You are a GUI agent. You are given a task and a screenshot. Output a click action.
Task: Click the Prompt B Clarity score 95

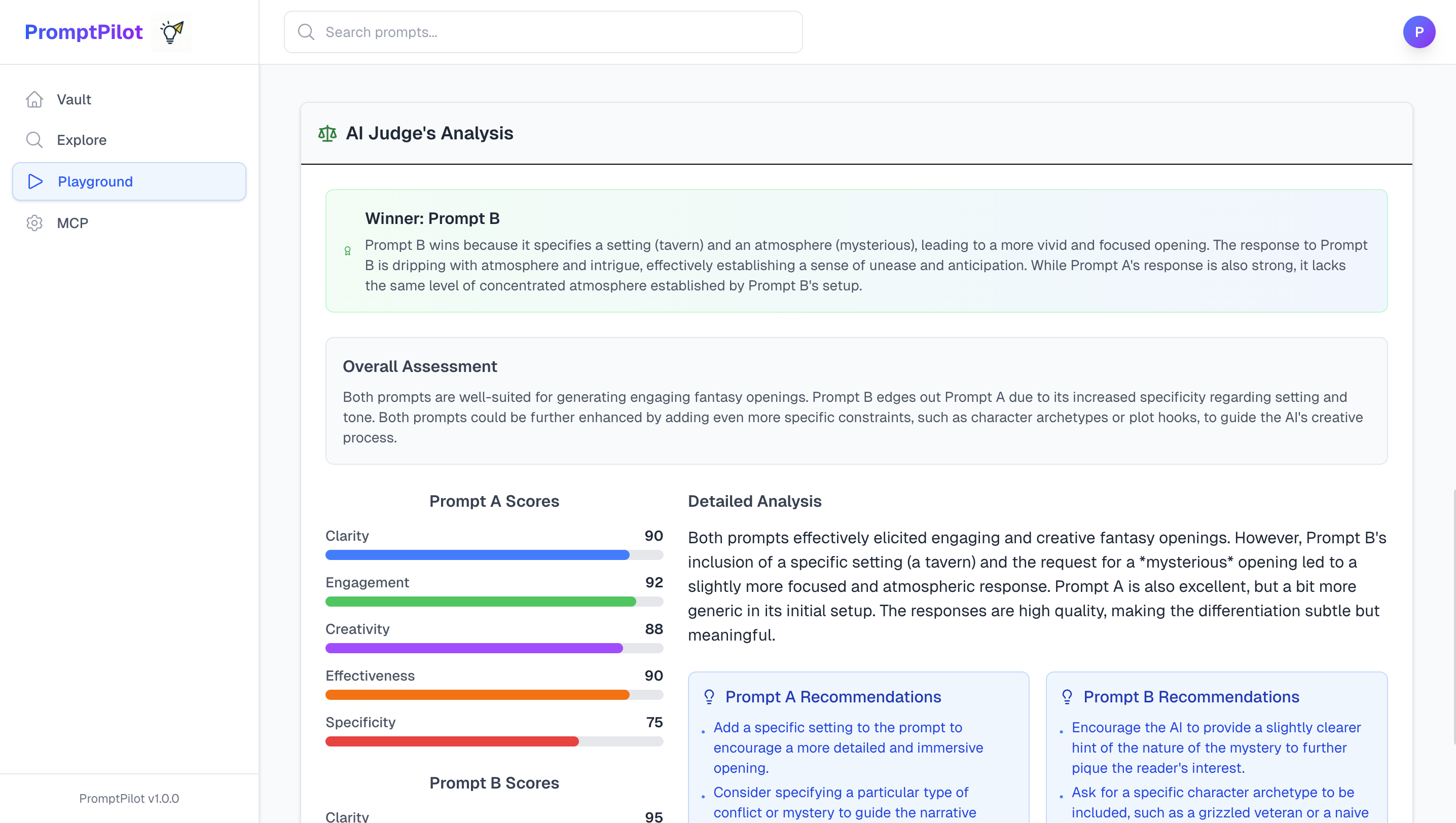tap(654, 817)
